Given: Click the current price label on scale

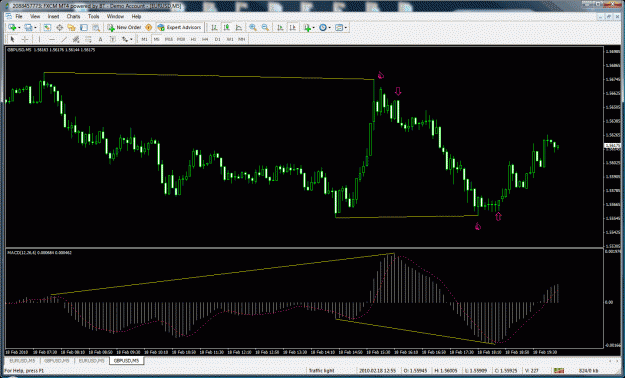Looking at the screenshot, I should coord(613,146).
